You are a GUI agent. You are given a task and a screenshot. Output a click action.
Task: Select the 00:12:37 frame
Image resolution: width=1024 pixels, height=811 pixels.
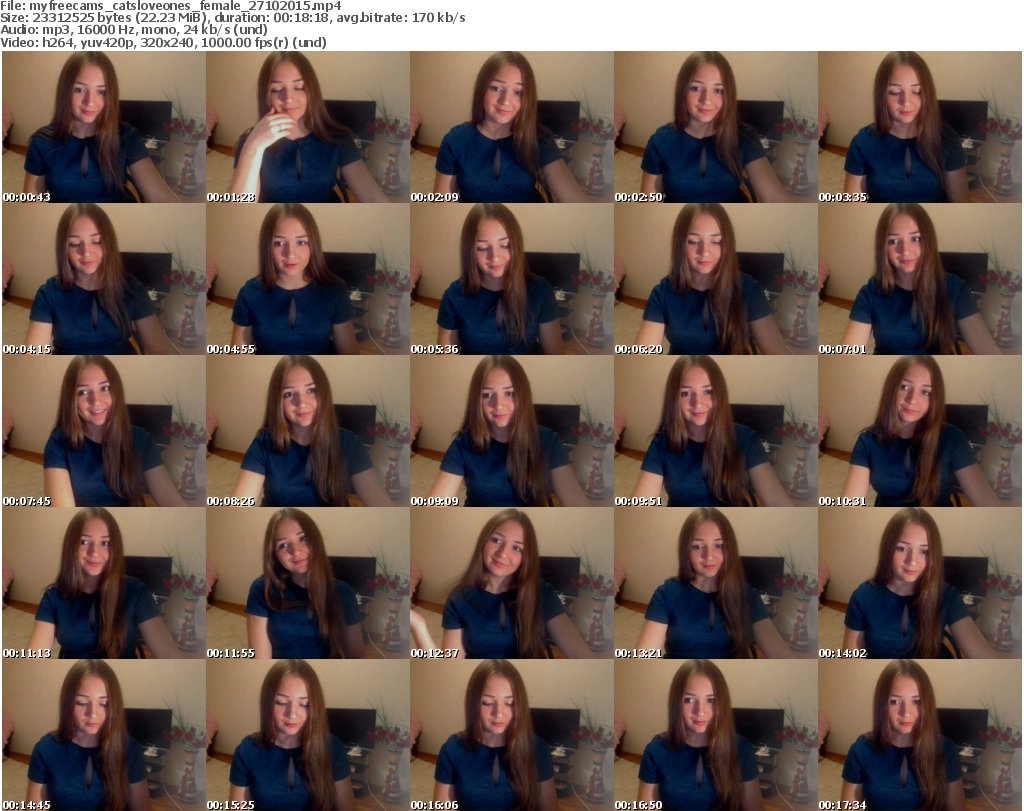click(x=512, y=583)
